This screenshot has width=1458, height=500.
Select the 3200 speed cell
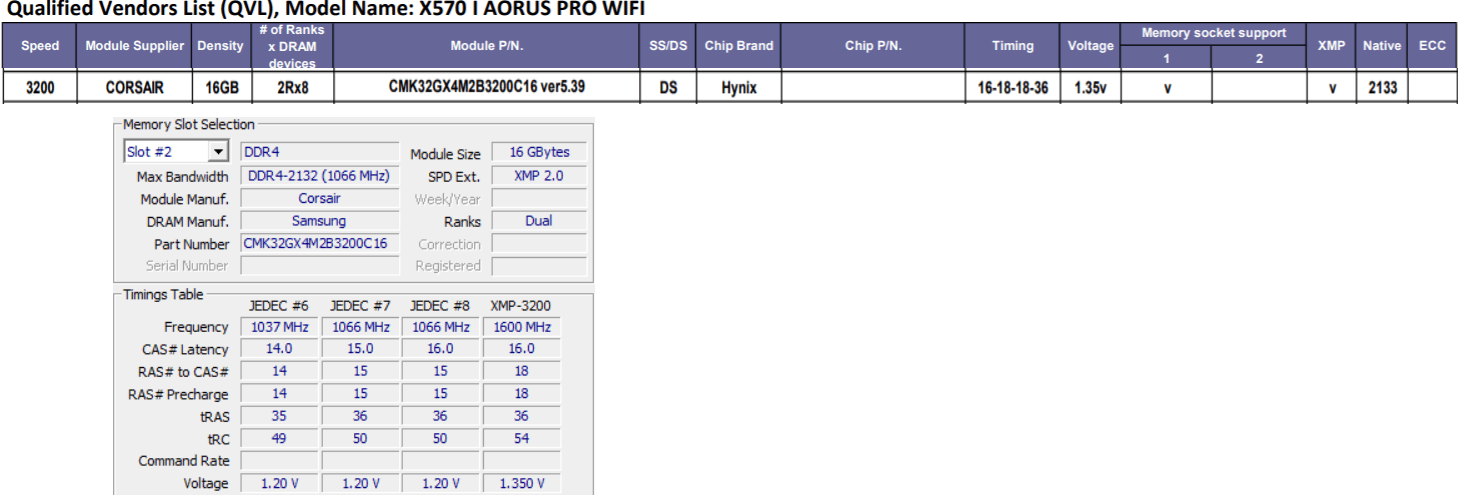(x=40, y=88)
